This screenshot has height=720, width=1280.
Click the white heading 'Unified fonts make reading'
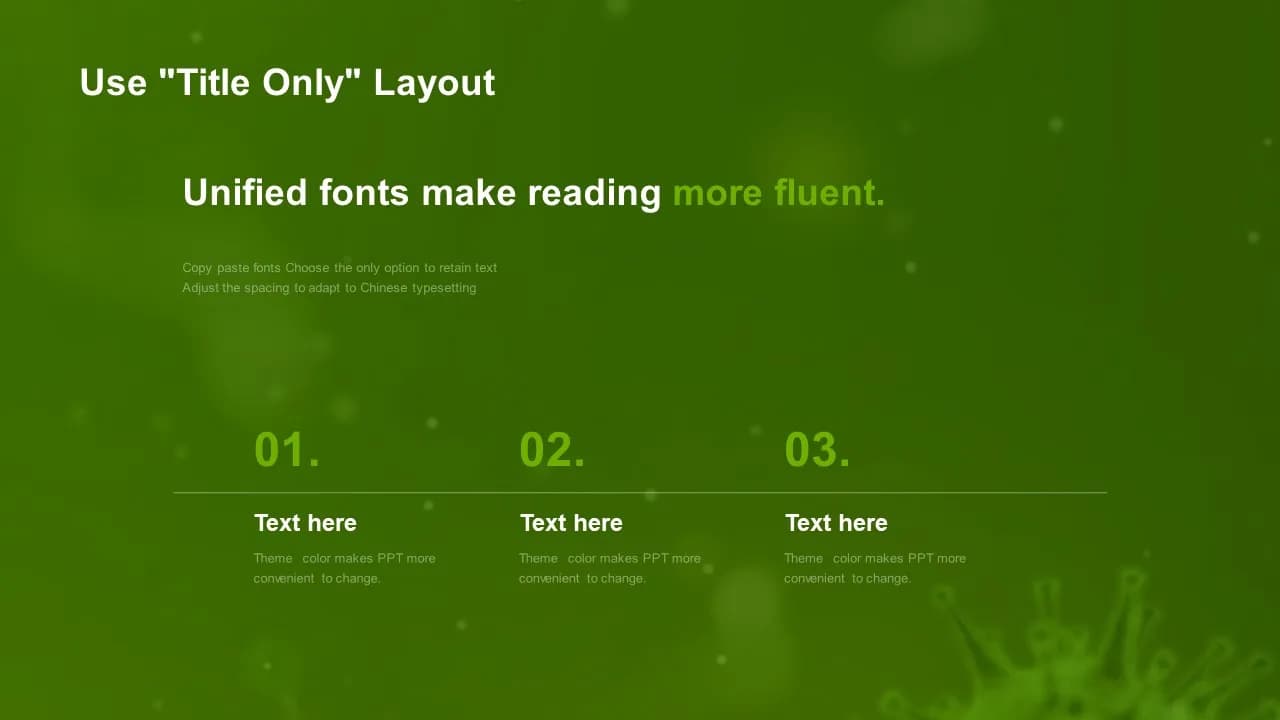(x=421, y=192)
